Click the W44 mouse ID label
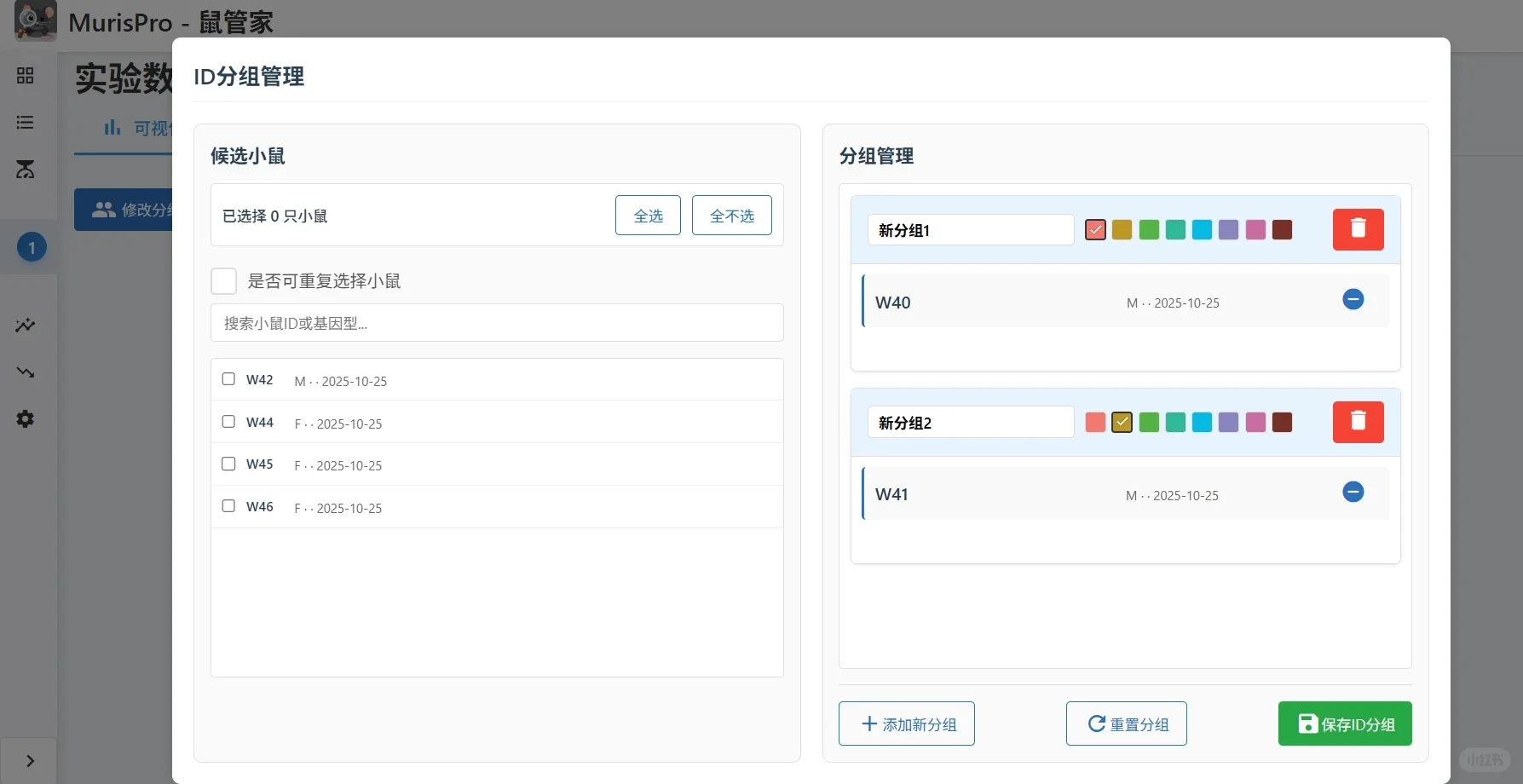The width and height of the screenshot is (1523, 784). pos(260,423)
